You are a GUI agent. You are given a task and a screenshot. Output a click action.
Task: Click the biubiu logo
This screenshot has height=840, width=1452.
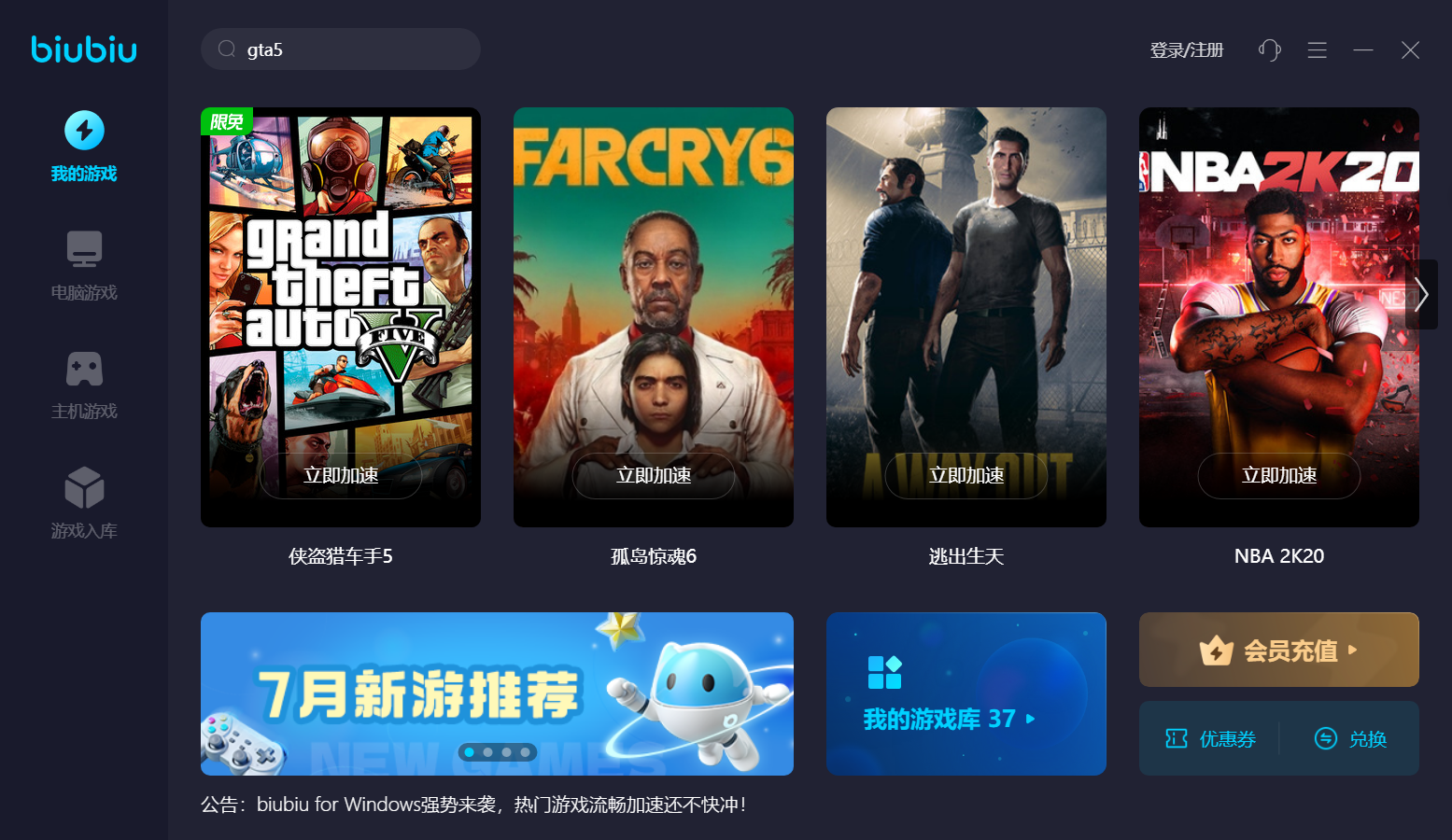(x=84, y=49)
